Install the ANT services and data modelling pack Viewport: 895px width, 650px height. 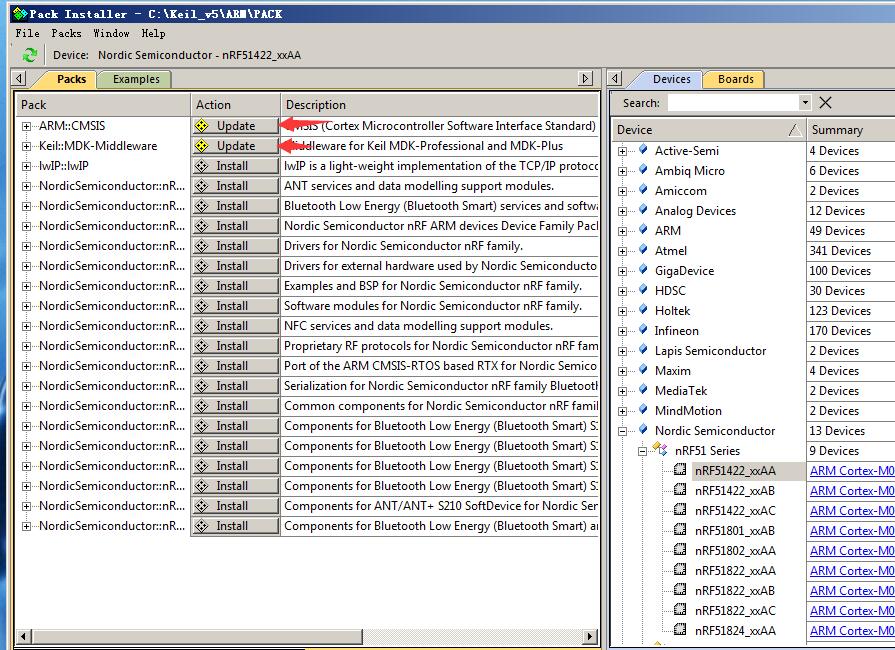[x=235, y=185]
